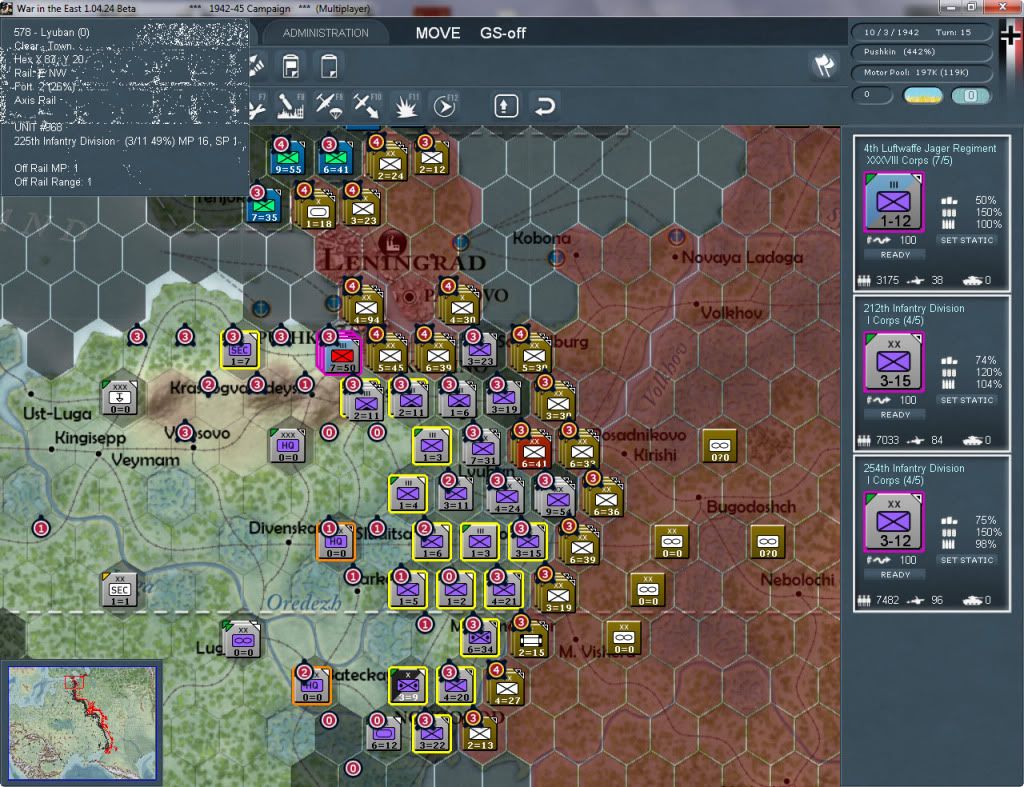The width and height of the screenshot is (1024, 787).
Task: Click the MOVE mode label
Action: pyautogui.click(x=438, y=33)
